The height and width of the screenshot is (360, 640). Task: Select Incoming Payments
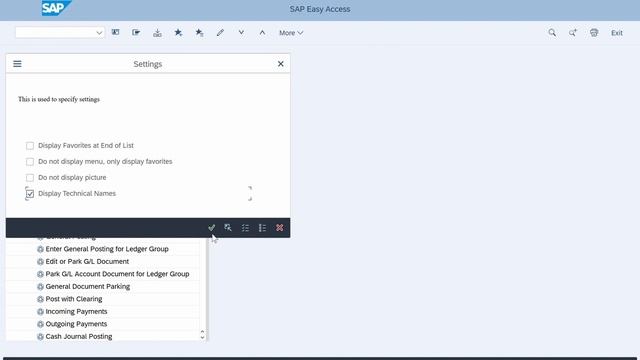click(76, 311)
